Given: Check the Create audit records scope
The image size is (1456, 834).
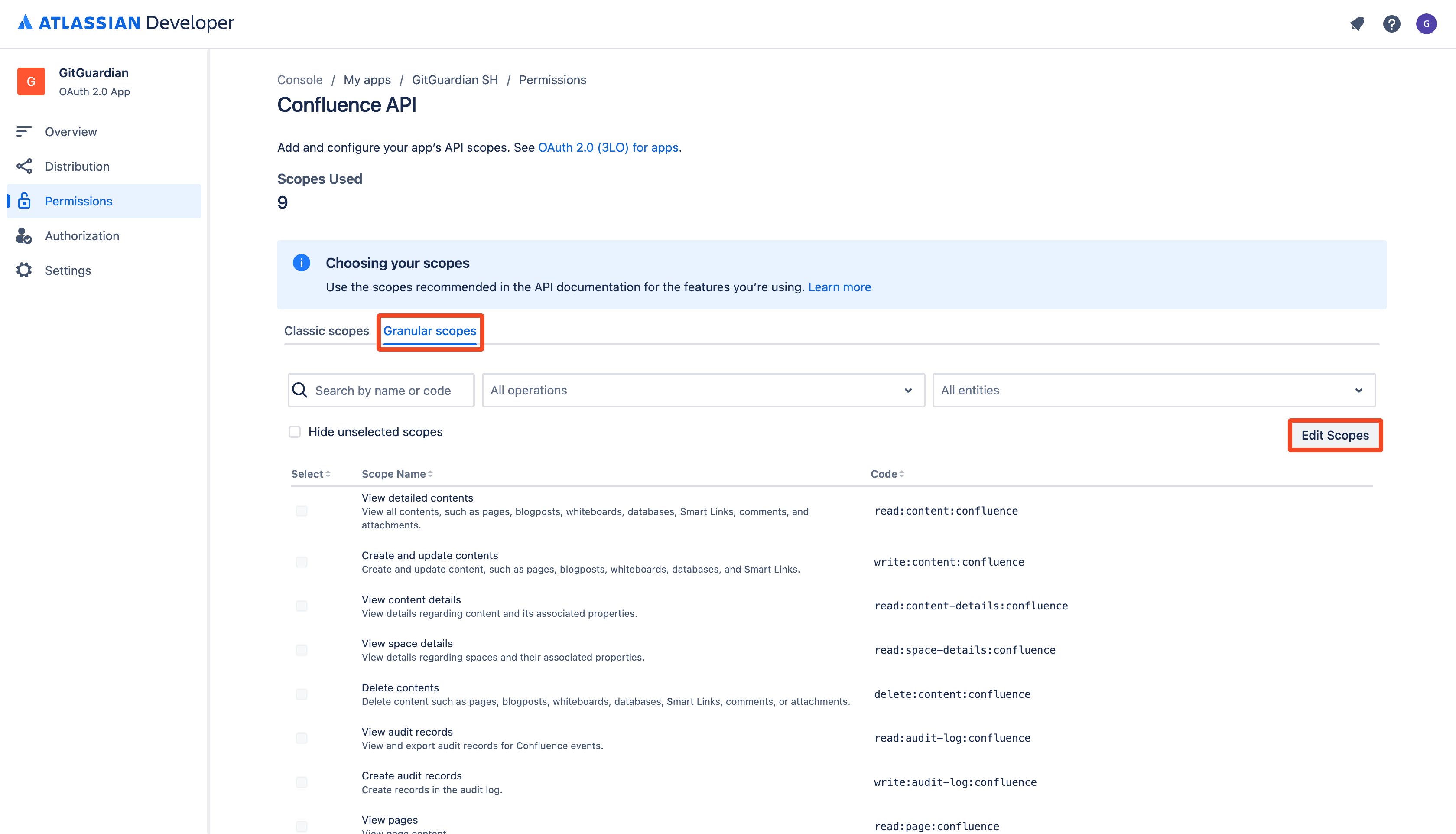Looking at the screenshot, I should tap(302, 782).
